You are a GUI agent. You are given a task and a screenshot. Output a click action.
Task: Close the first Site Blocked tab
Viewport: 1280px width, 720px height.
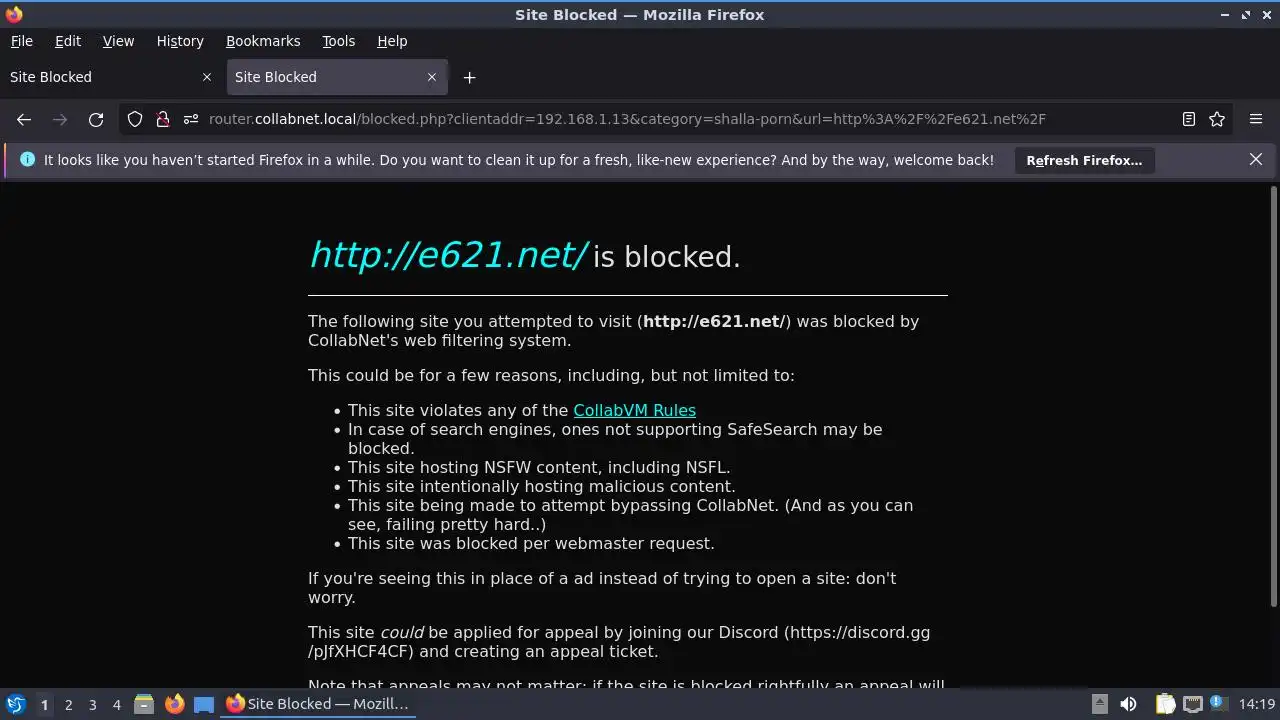207,77
